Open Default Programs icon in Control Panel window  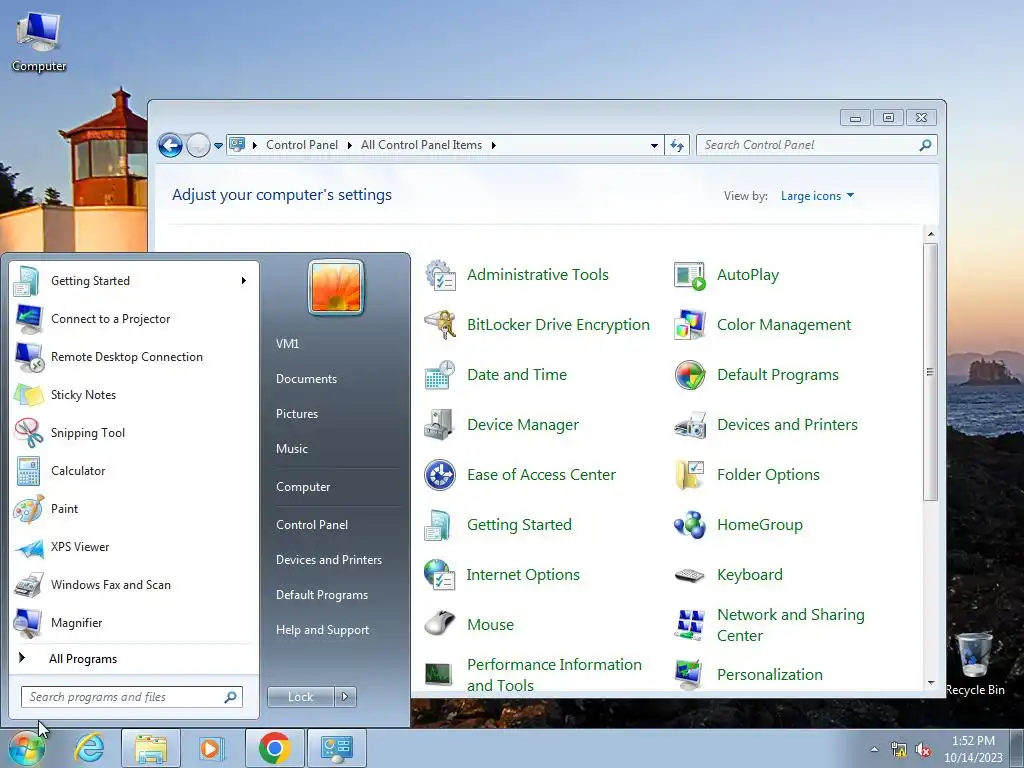690,375
